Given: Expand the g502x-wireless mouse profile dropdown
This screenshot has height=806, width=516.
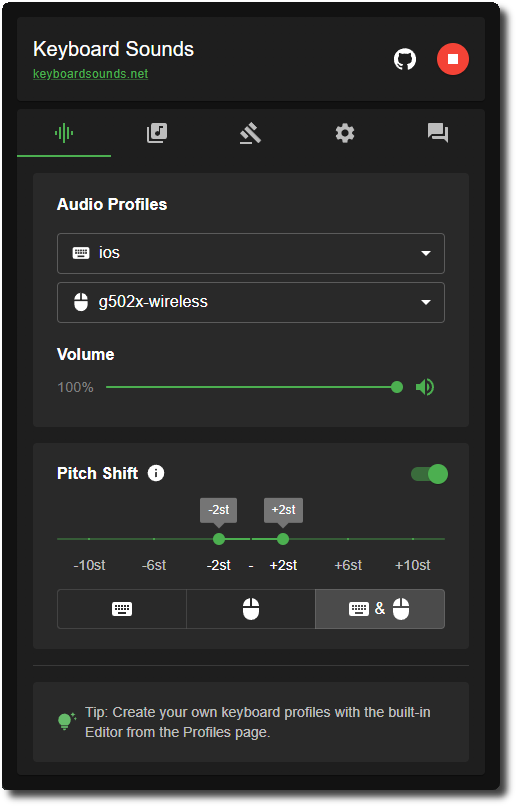Looking at the screenshot, I should click(251, 302).
